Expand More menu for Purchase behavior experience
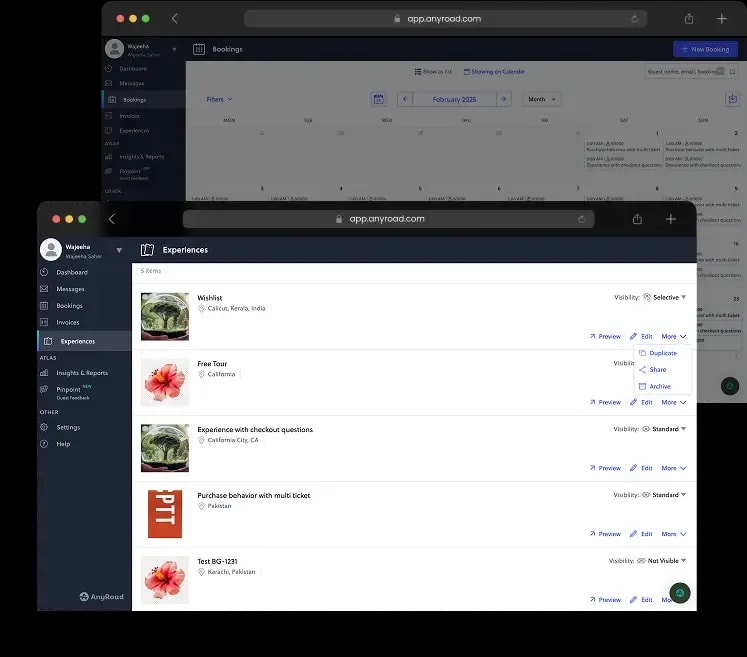This screenshot has width=747, height=657. point(673,534)
